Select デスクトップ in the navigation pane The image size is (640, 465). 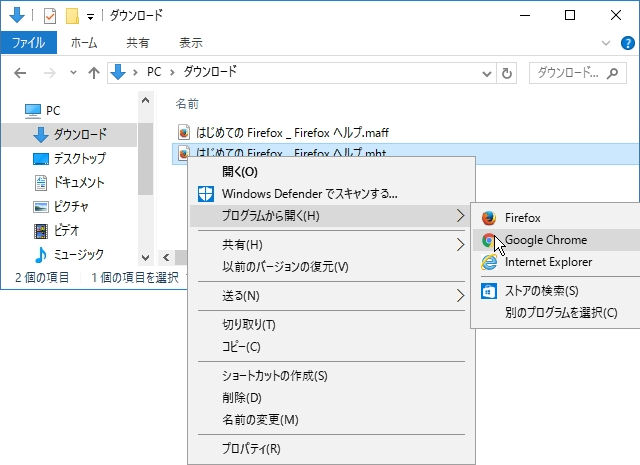69,158
